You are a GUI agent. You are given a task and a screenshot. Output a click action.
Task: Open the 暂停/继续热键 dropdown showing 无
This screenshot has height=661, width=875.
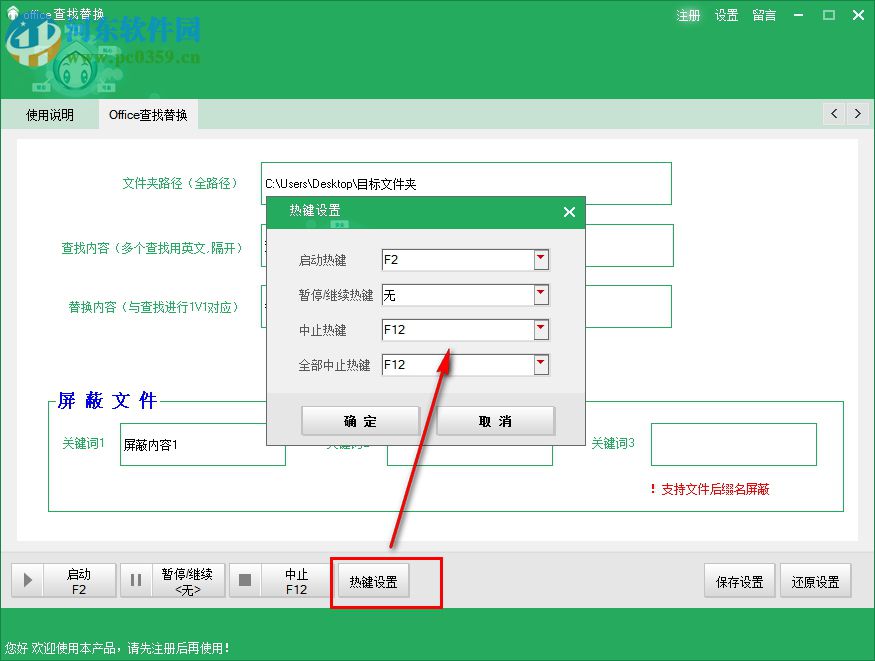(x=540, y=294)
